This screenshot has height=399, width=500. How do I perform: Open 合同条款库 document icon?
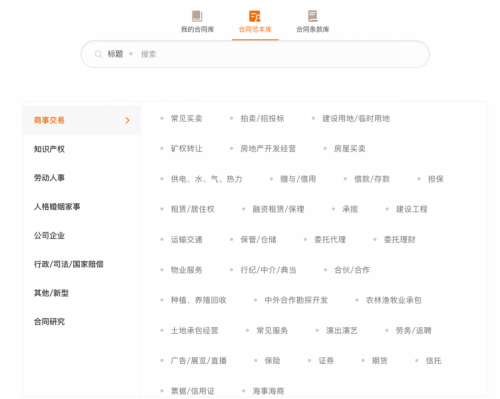pyautogui.click(x=313, y=16)
